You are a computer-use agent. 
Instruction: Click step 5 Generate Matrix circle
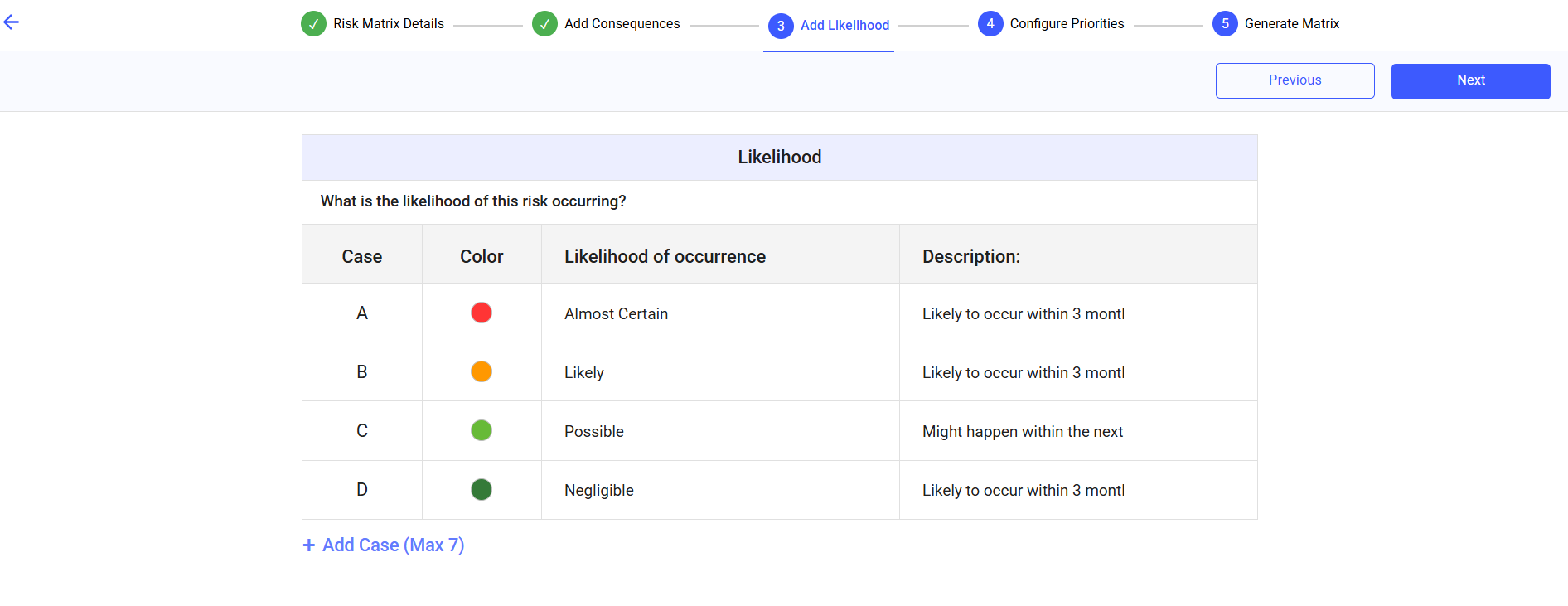pyautogui.click(x=1225, y=24)
